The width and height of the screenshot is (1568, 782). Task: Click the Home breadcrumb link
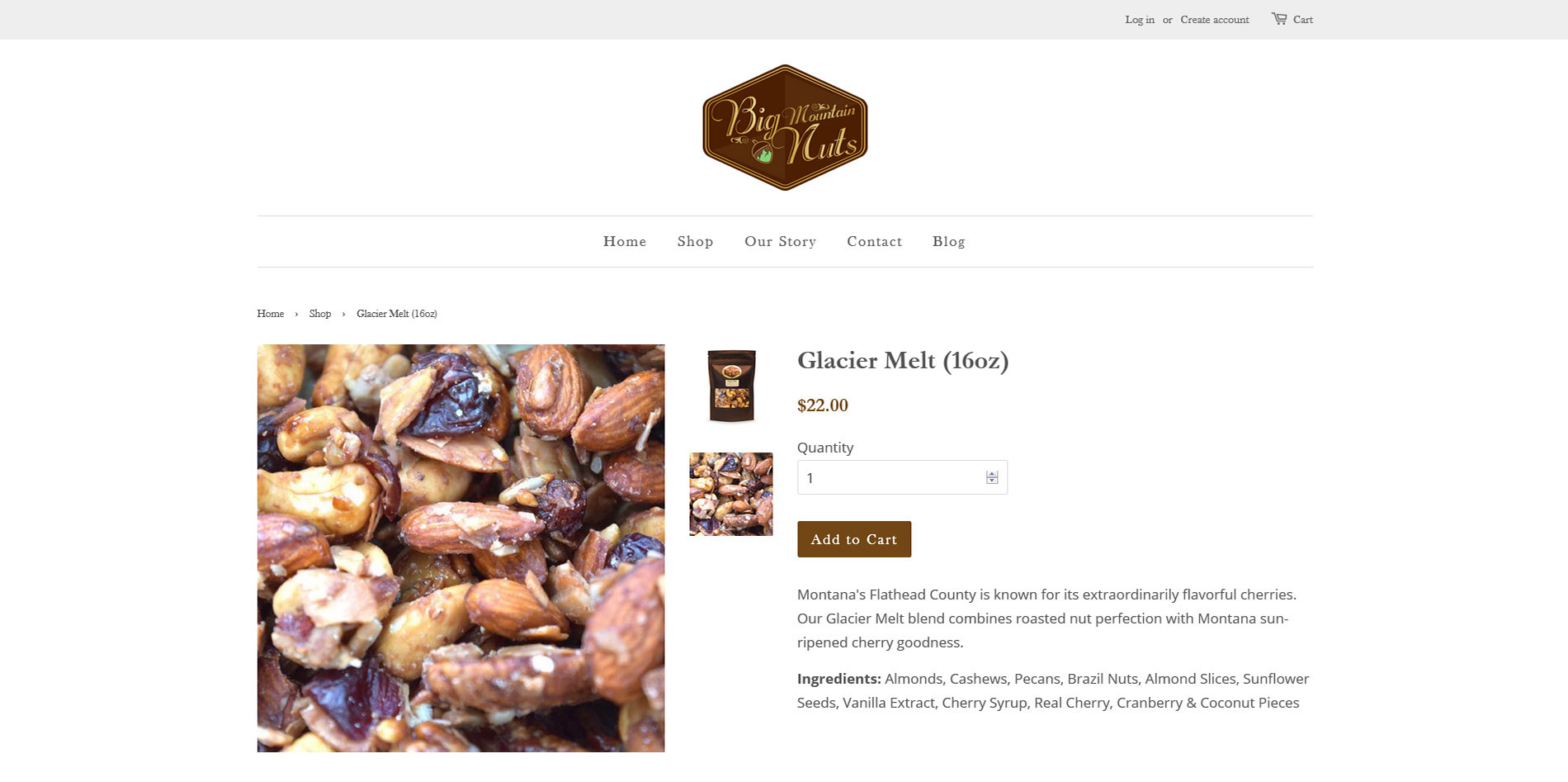[270, 314]
